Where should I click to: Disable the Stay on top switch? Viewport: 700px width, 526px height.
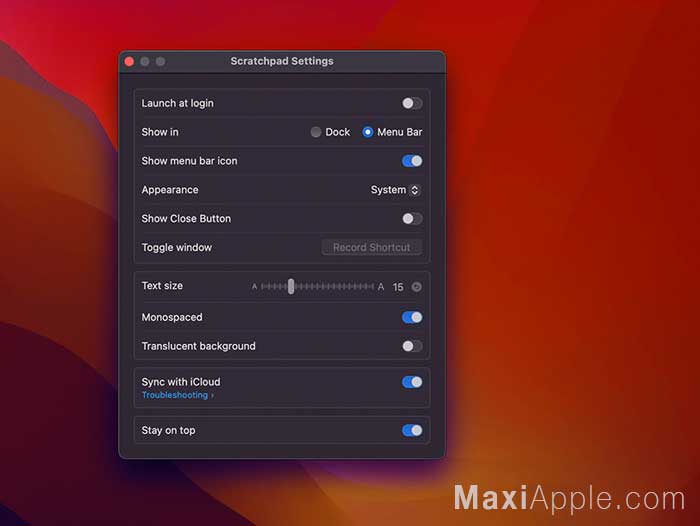(412, 430)
